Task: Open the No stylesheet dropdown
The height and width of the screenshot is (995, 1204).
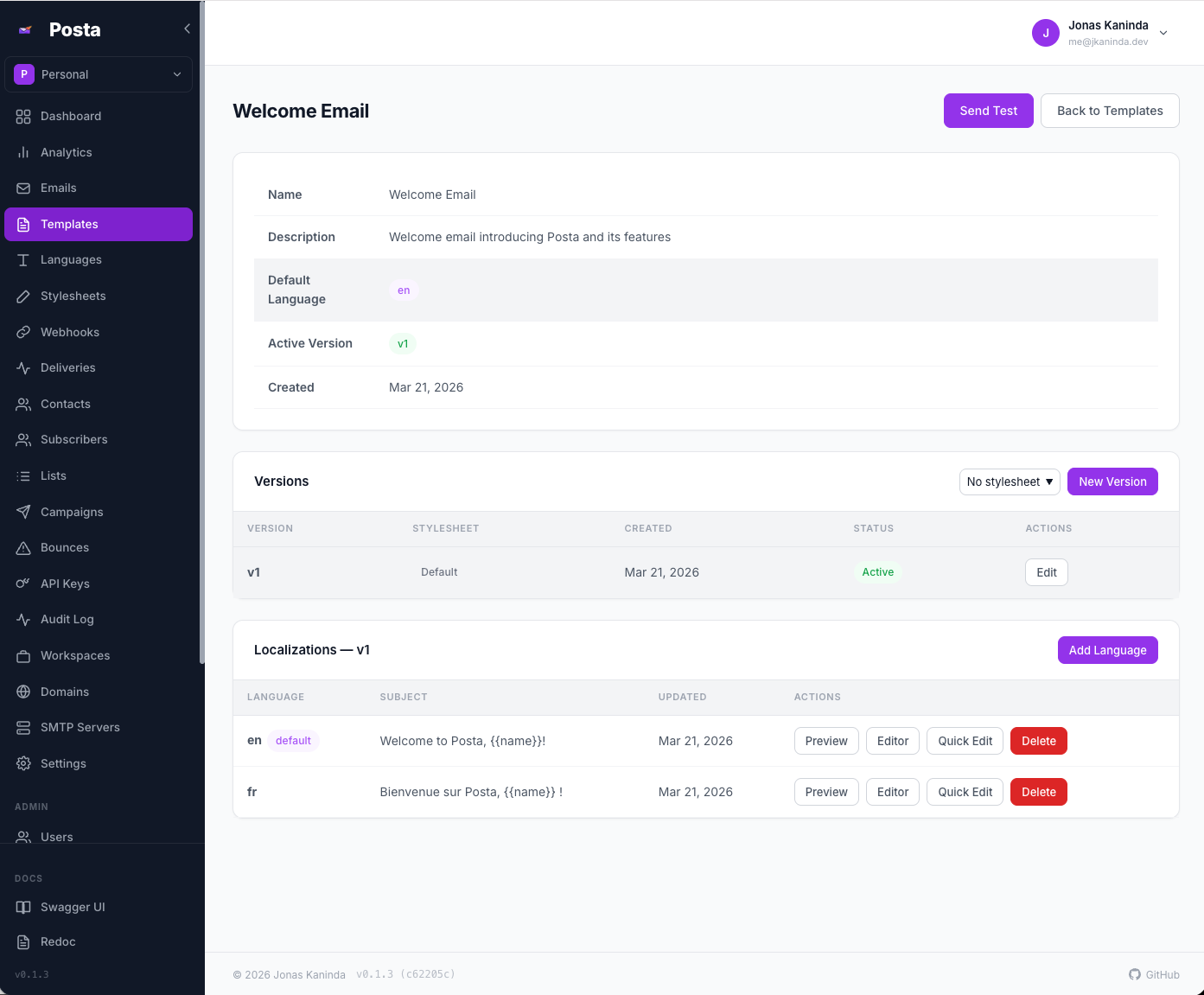Action: click(x=1010, y=482)
